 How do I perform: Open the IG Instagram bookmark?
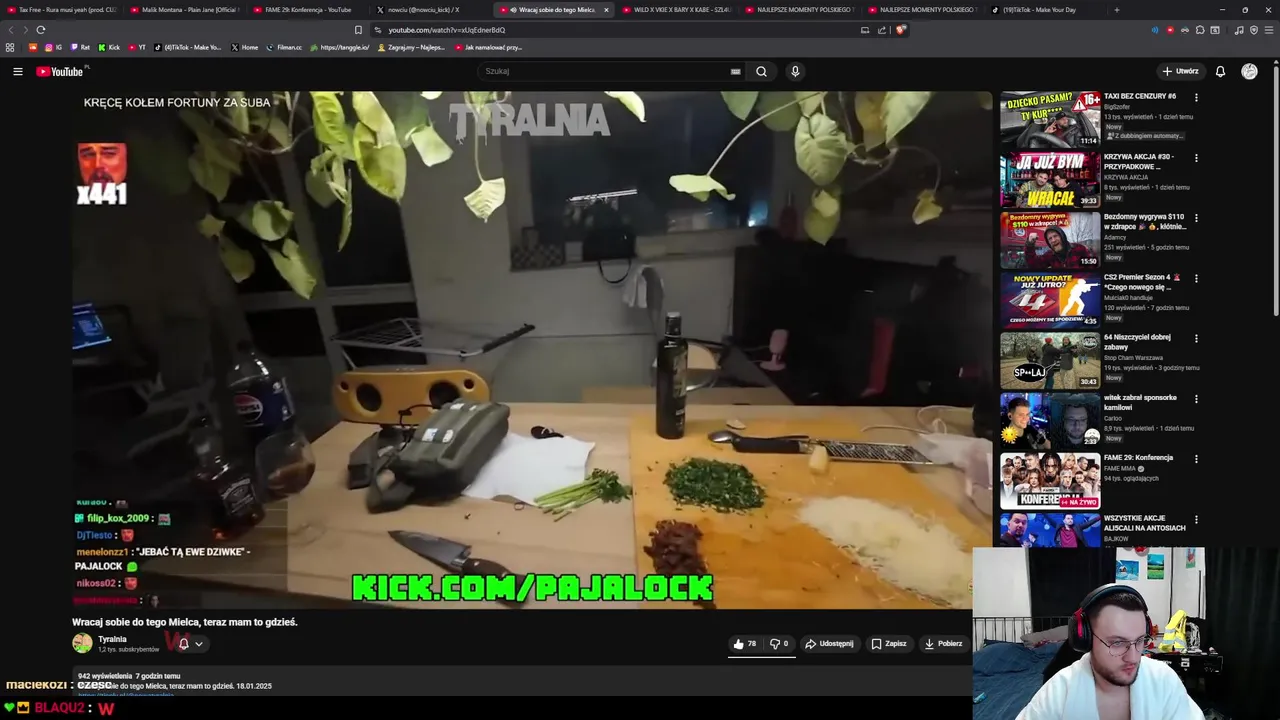(53, 47)
